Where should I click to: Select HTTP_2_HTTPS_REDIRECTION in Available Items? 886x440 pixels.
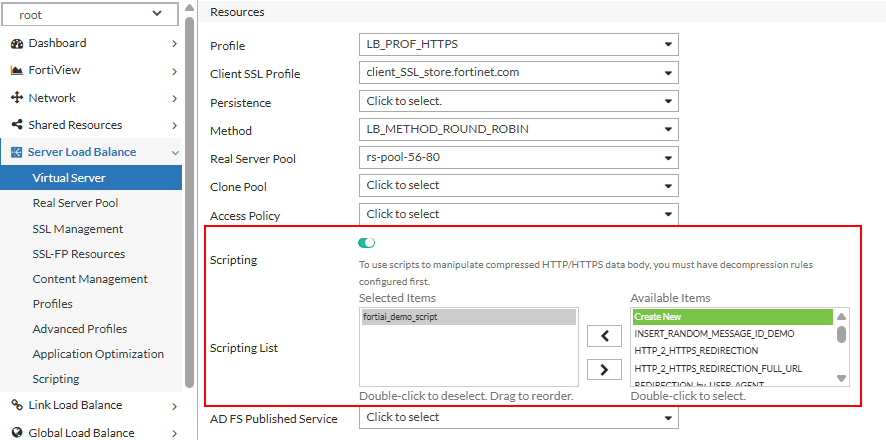point(696,351)
